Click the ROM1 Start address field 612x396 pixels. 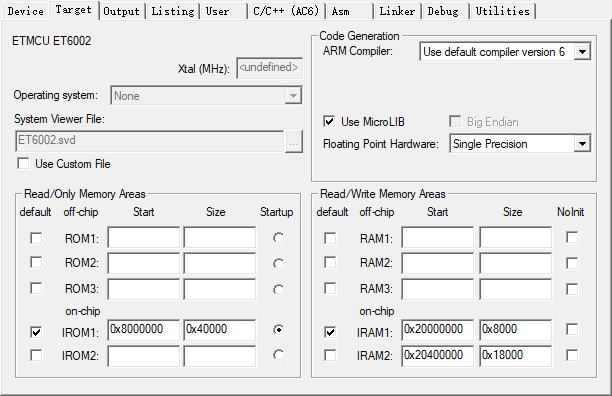[144, 237]
